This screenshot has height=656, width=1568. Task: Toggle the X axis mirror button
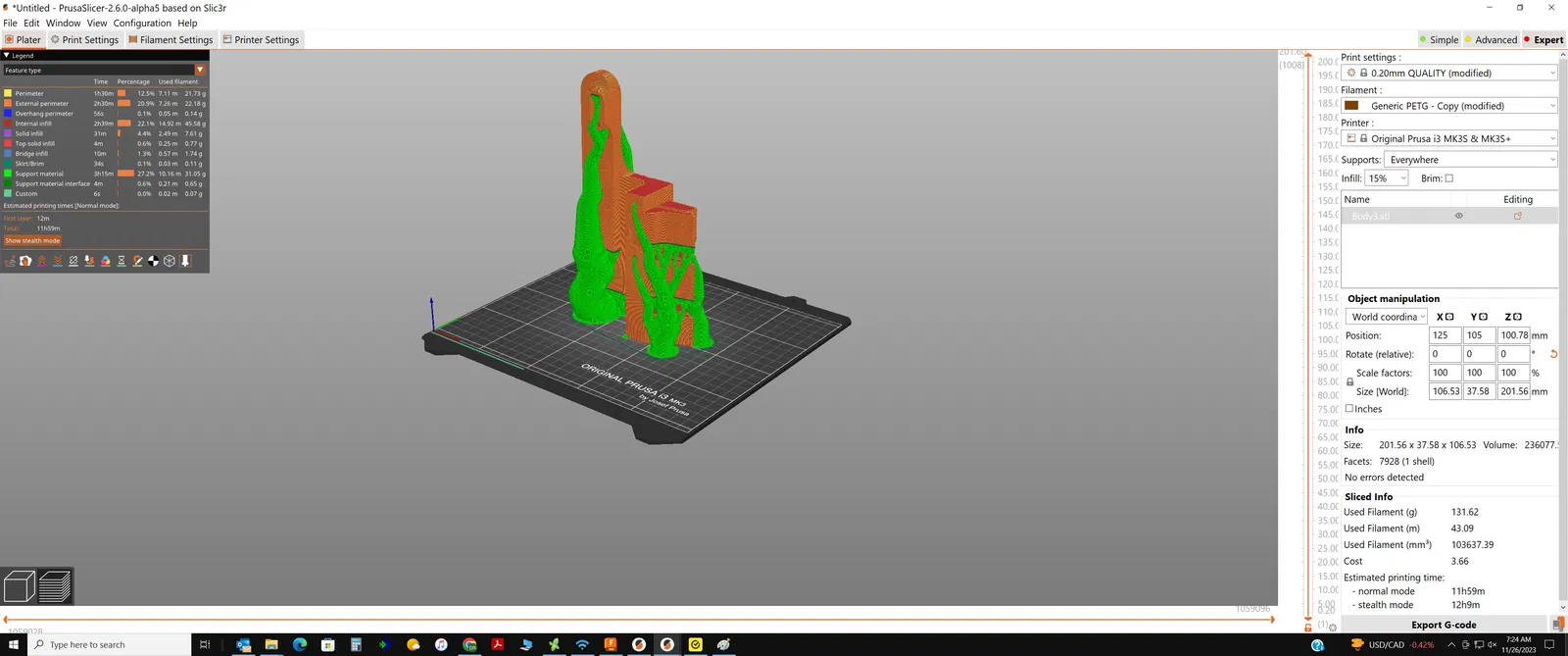(1449, 317)
